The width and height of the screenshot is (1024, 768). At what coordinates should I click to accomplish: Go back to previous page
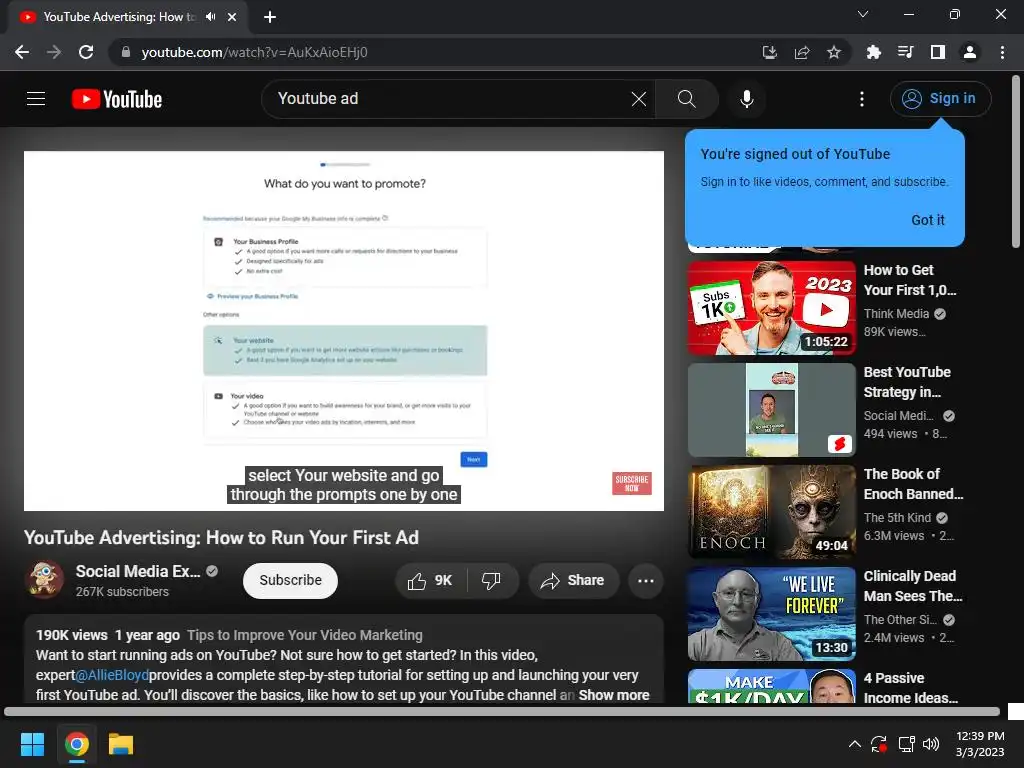coord(22,52)
